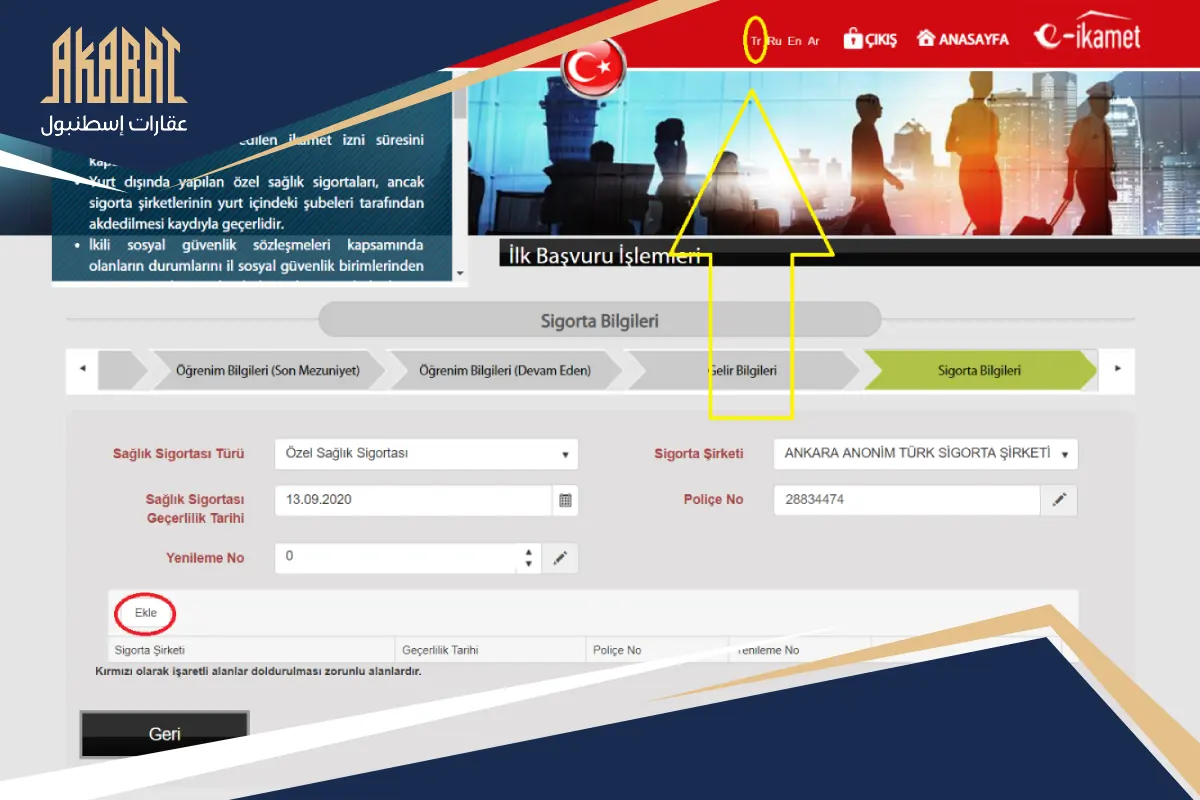Open the Öğrenim Bilgileri (Son Mezuniyet) step
1200x800 pixels.
point(267,370)
